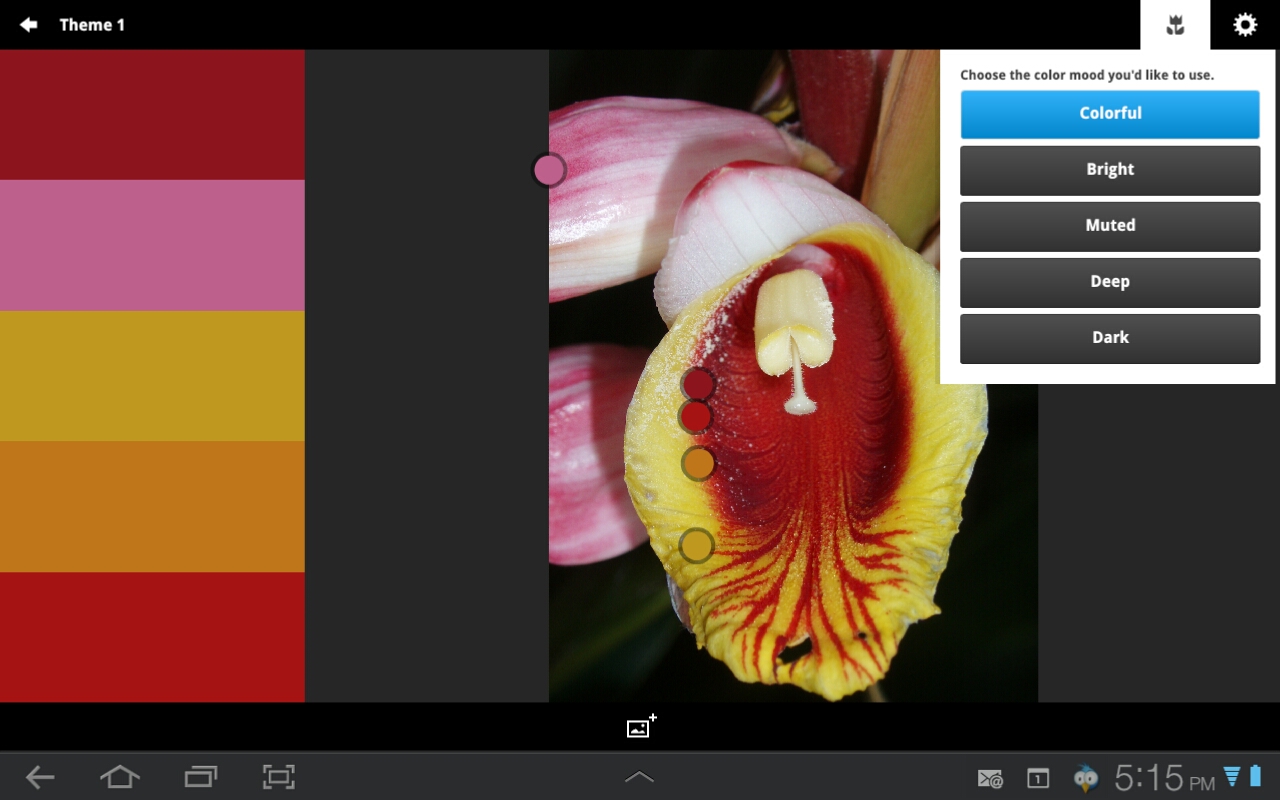Image resolution: width=1280 pixels, height=800 pixels.
Task: Tap the back arrow beside Theme 1
Action: (28, 25)
